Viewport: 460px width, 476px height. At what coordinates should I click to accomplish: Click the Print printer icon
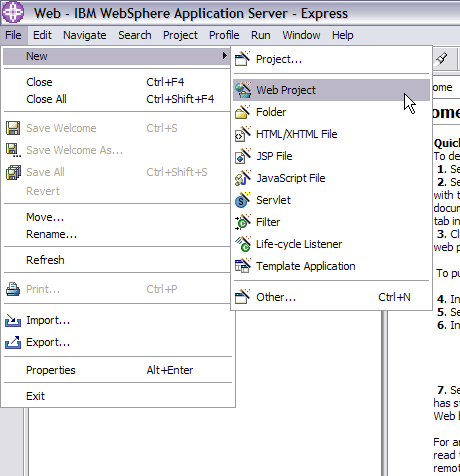tap(13, 289)
